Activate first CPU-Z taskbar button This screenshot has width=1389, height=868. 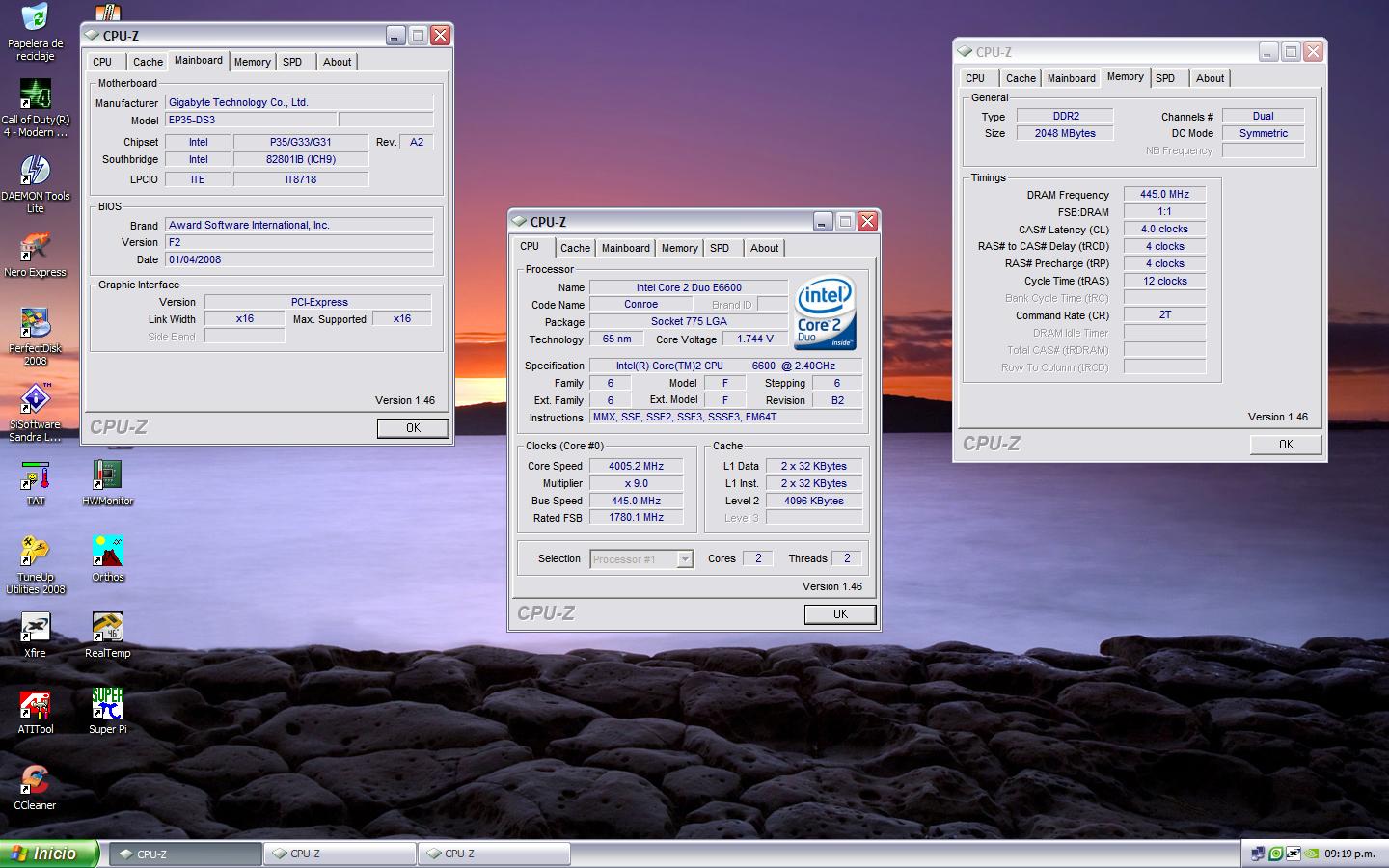point(184,854)
